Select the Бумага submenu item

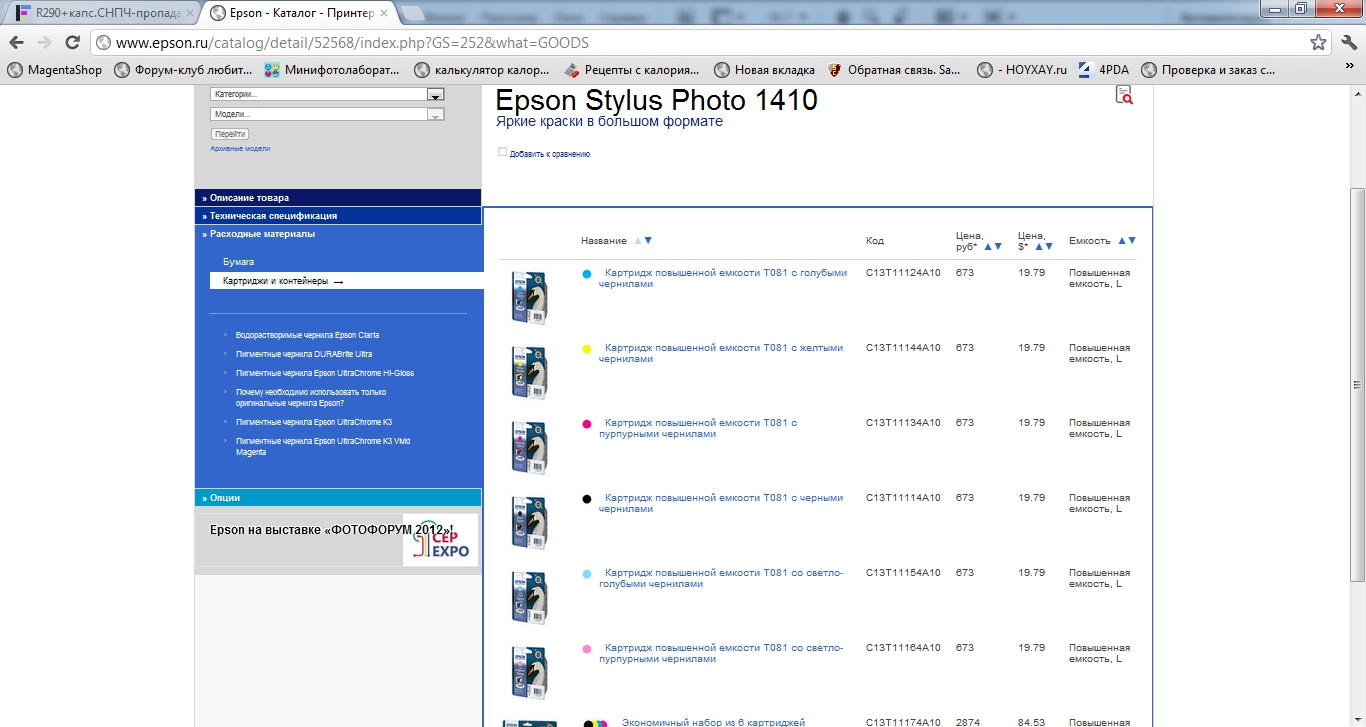238,262
